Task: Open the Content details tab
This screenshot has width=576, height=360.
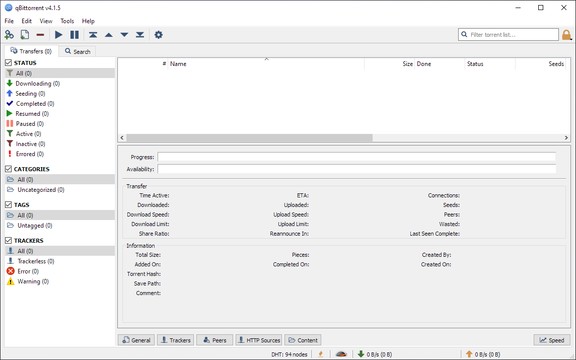Action: 303,340
